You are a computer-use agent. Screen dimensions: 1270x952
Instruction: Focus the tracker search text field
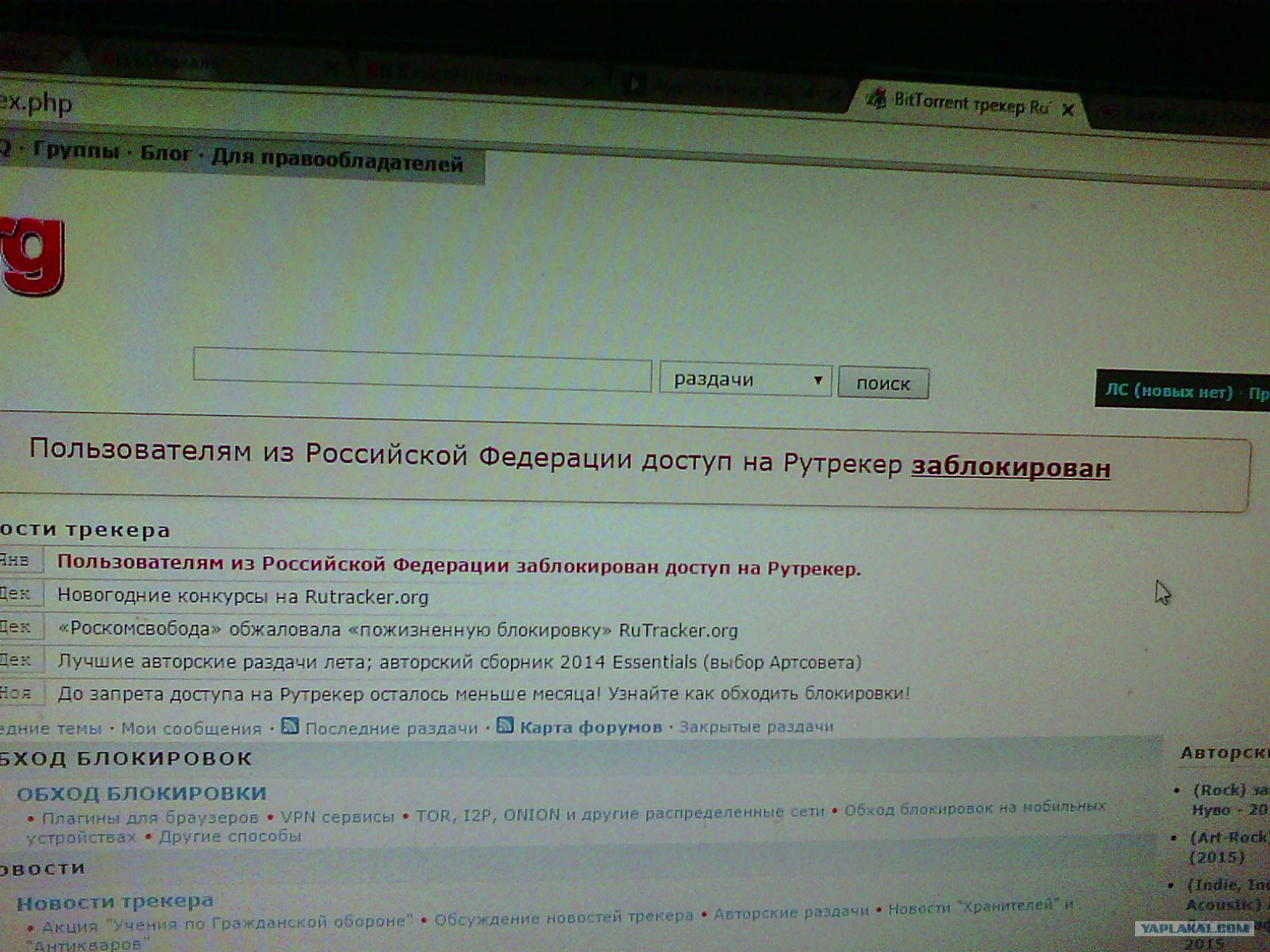pyautogui.click(x=422, y=369)
